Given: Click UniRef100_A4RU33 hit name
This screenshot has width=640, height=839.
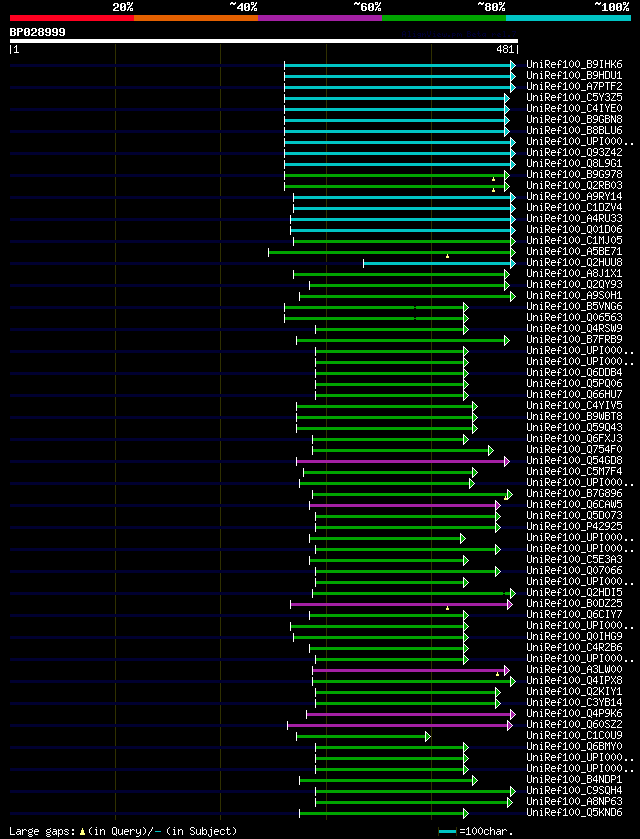Looking at the screenshot, I should tap(574, 219).
